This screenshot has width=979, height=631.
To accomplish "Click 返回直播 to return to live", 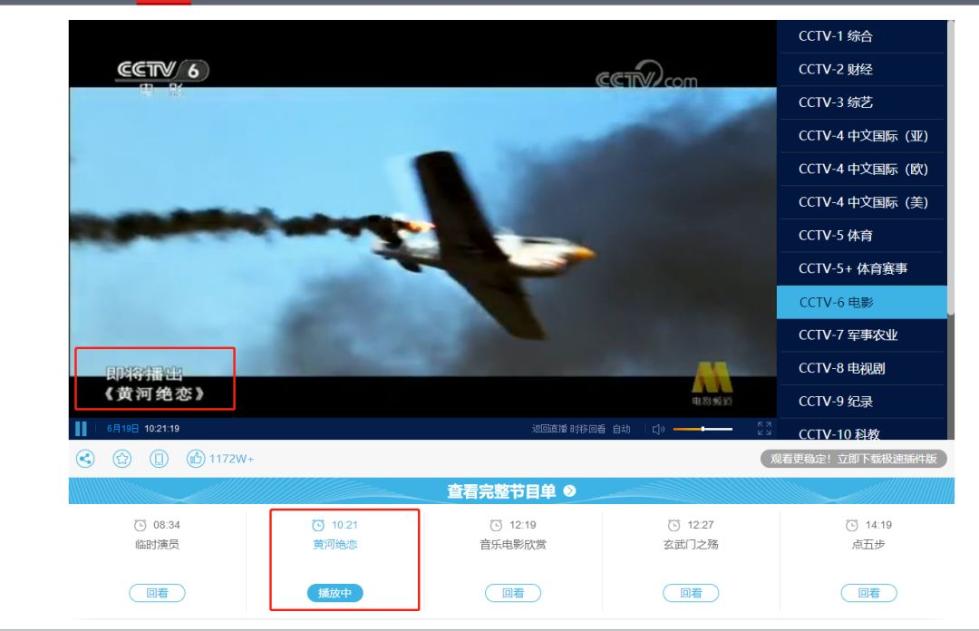I will tap(549, 429).
